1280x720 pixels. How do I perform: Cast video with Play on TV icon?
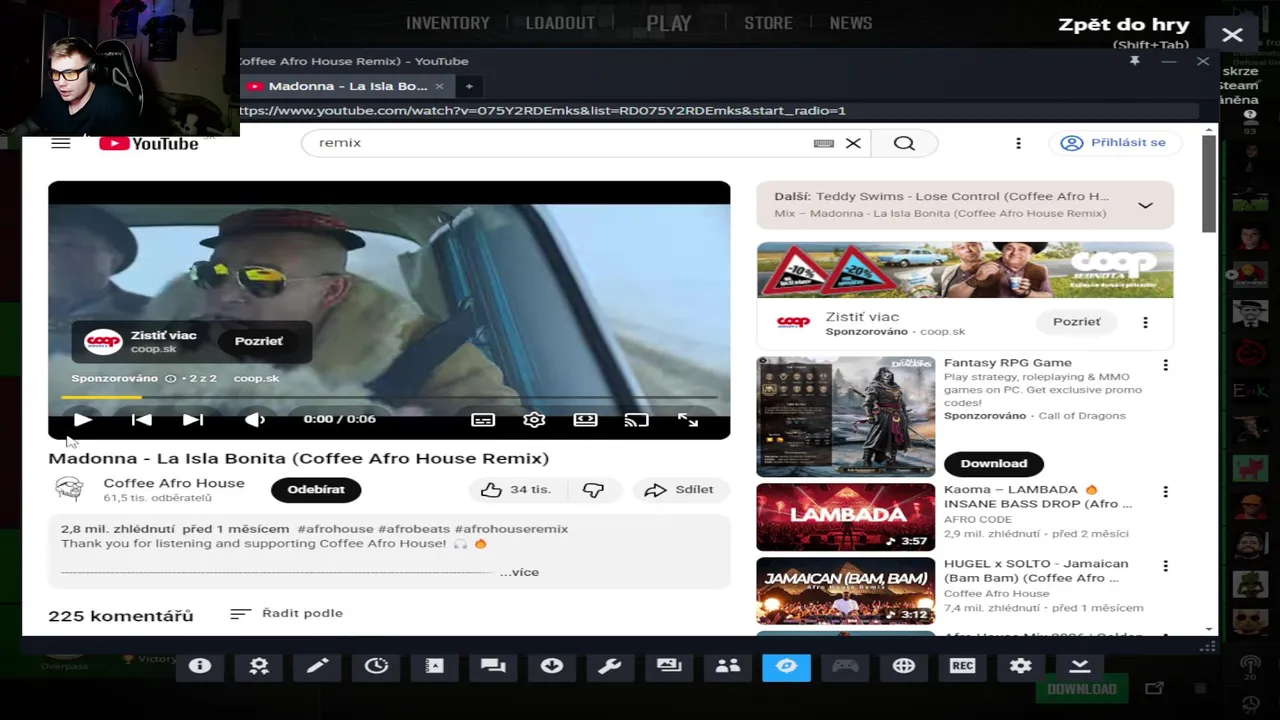point(636,420)
